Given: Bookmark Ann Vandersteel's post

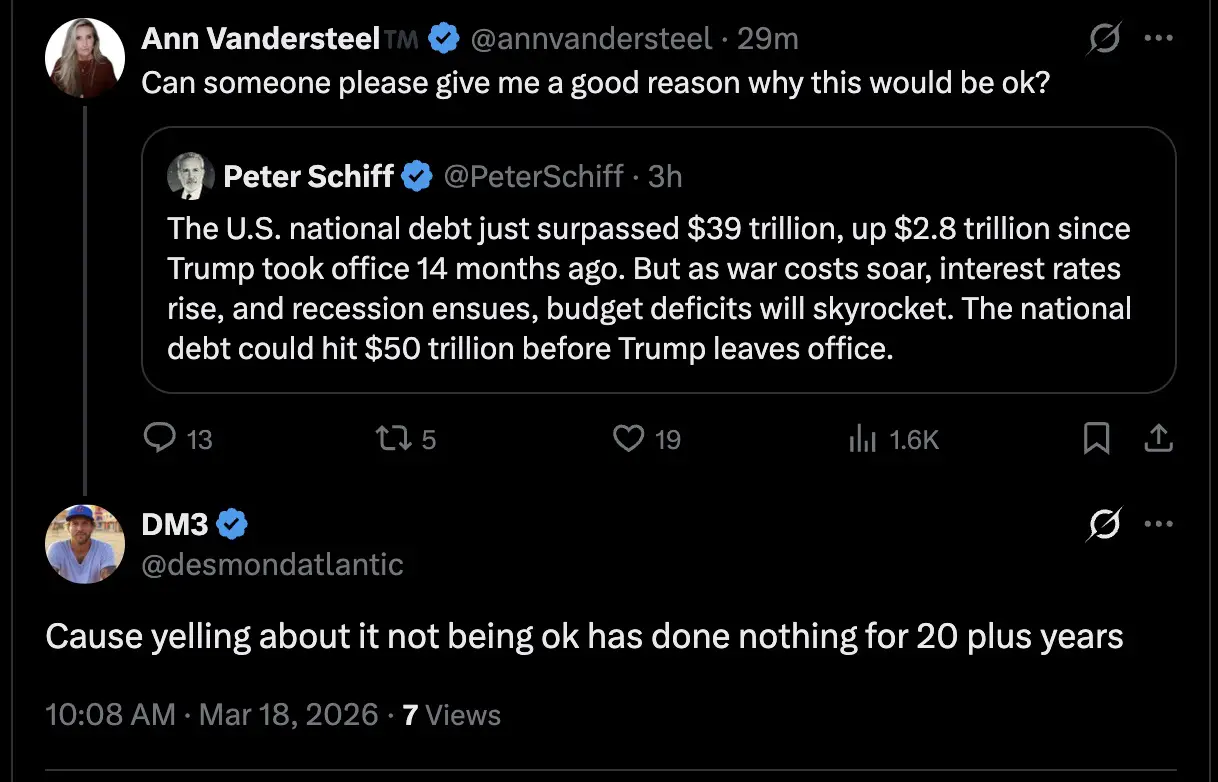Looking at the screenshot, I should [1097, 438].
